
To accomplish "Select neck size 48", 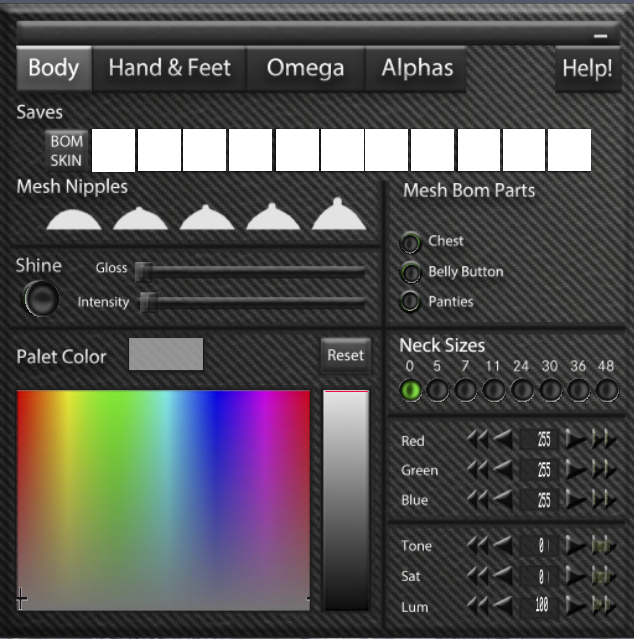I will [x=607, y=390].
